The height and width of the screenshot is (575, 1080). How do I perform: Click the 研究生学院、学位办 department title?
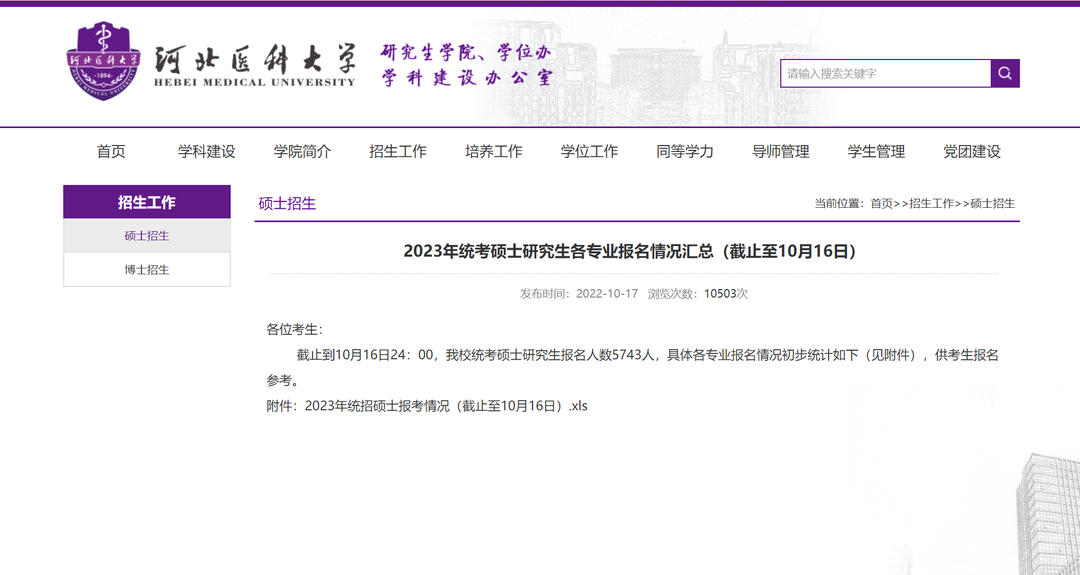tap(466, 52)
